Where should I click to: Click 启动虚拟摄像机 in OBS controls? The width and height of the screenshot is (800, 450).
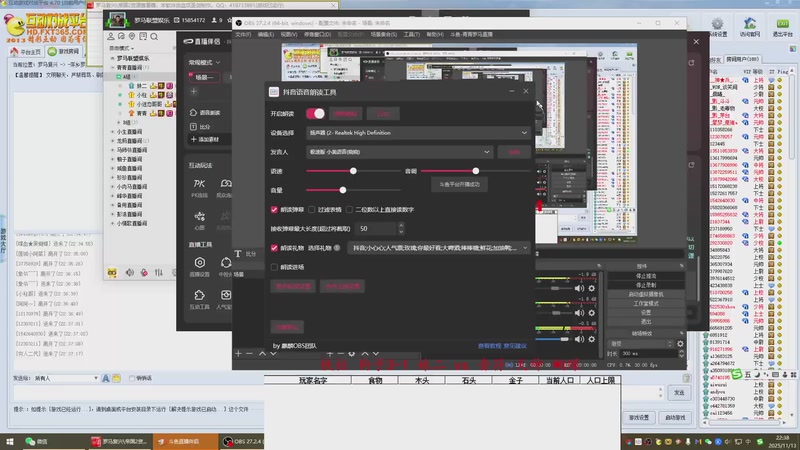[646, 294]
